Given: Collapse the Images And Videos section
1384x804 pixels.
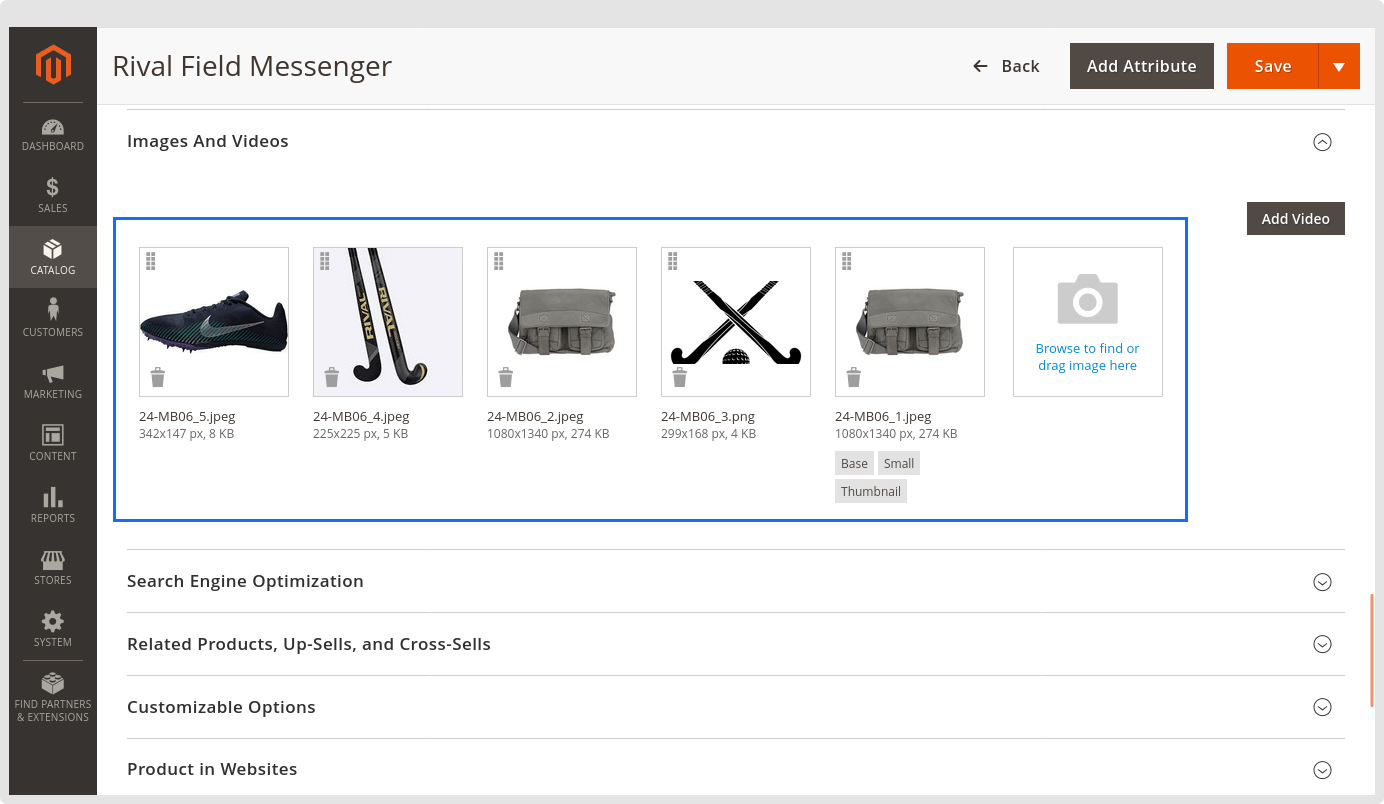Looking at the screenshot, I should click(1322, 142).
